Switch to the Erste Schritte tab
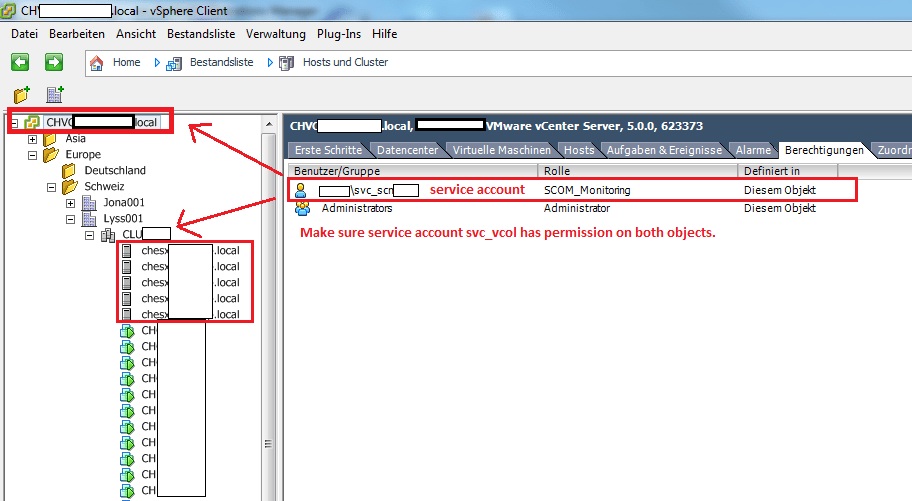The image size is (912, 501). tap(328, 150)
